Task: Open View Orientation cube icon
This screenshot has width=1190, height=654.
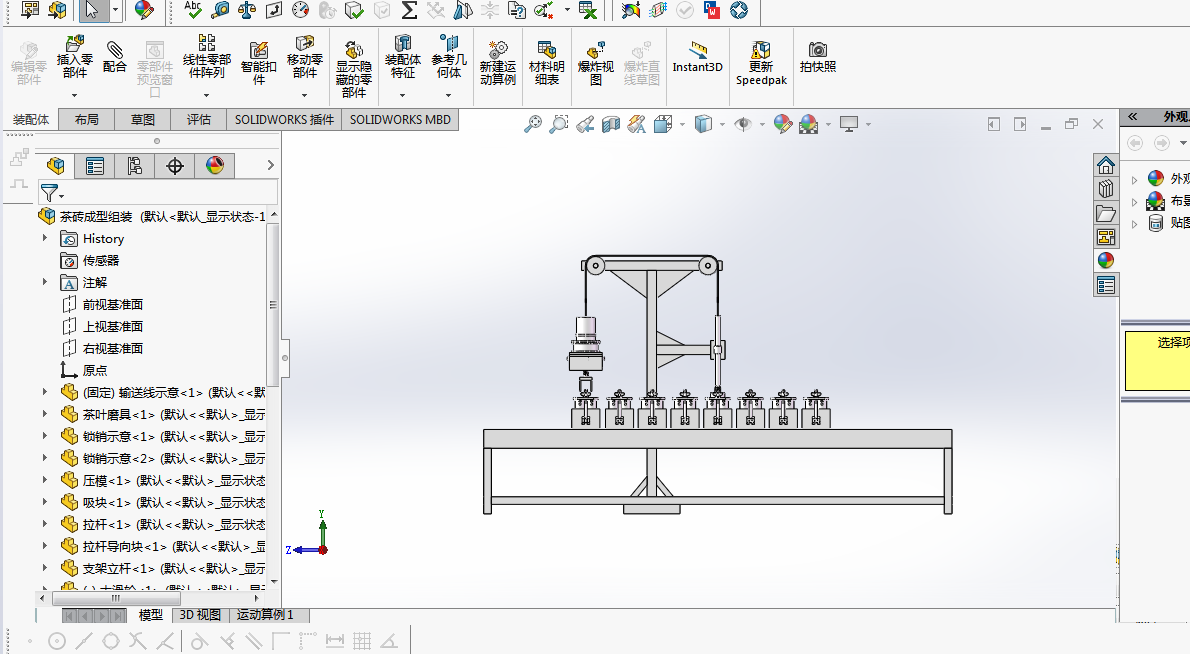Action: [x=663, y=124]
